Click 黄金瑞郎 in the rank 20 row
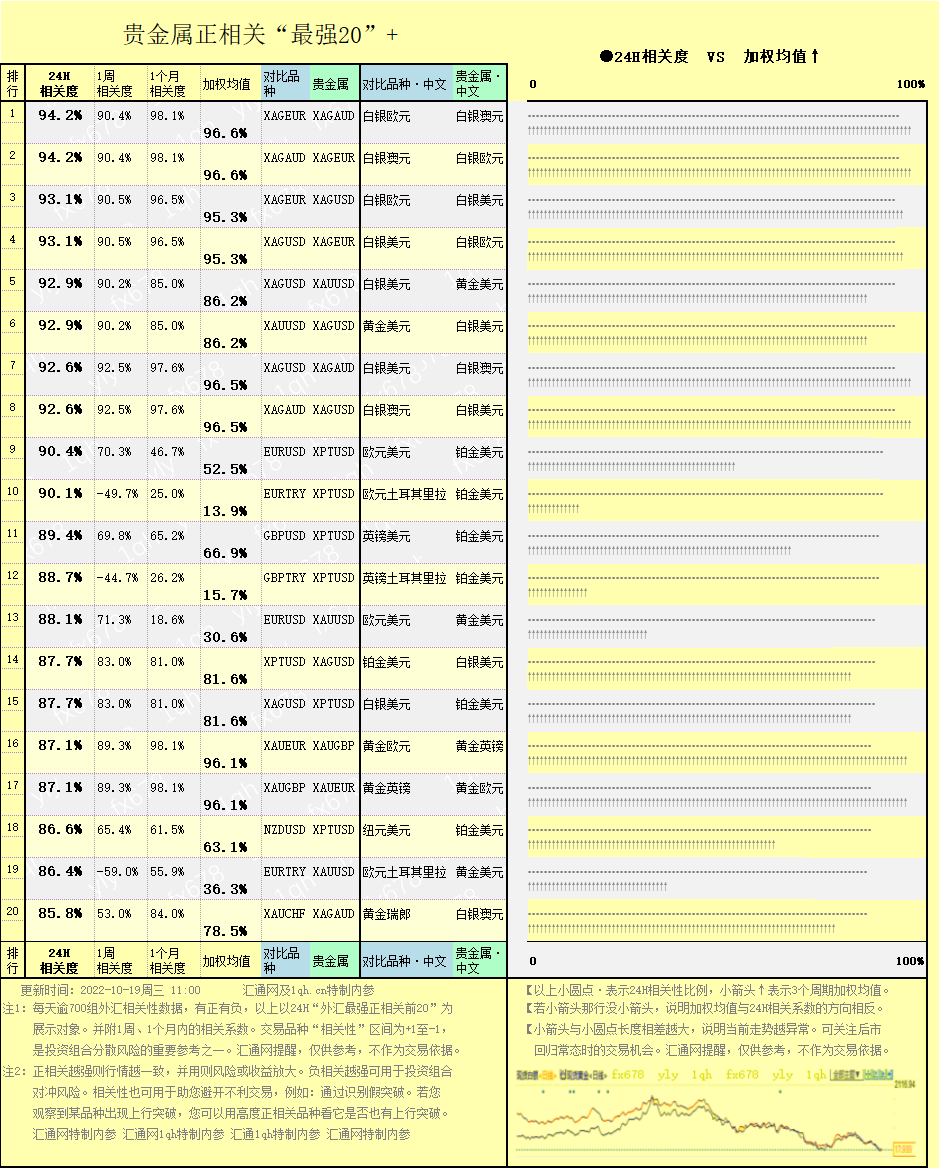The height and width of the screenshot is (1168, 939). click(x=386, y=914)
